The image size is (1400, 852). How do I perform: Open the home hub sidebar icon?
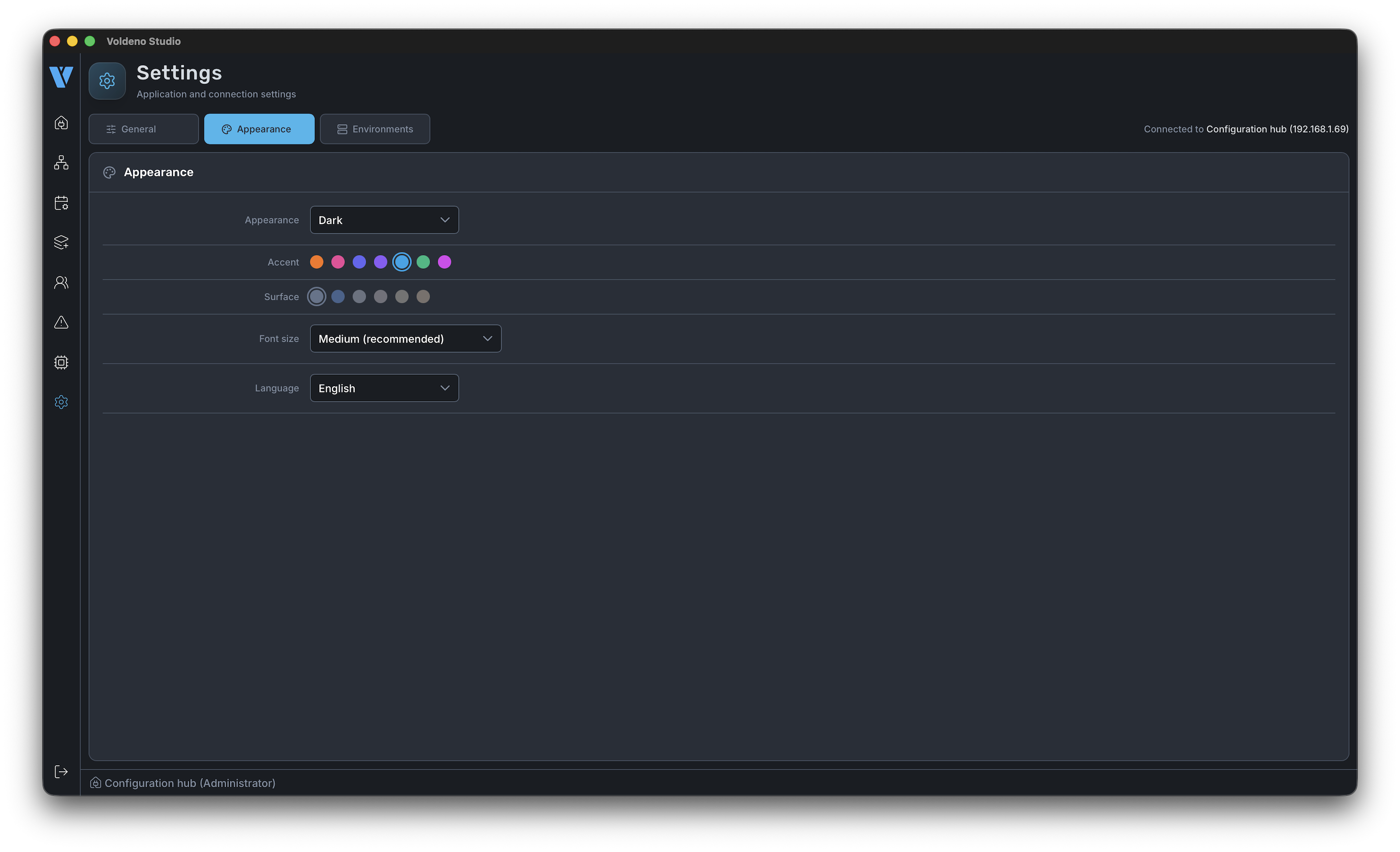point(61,123)
